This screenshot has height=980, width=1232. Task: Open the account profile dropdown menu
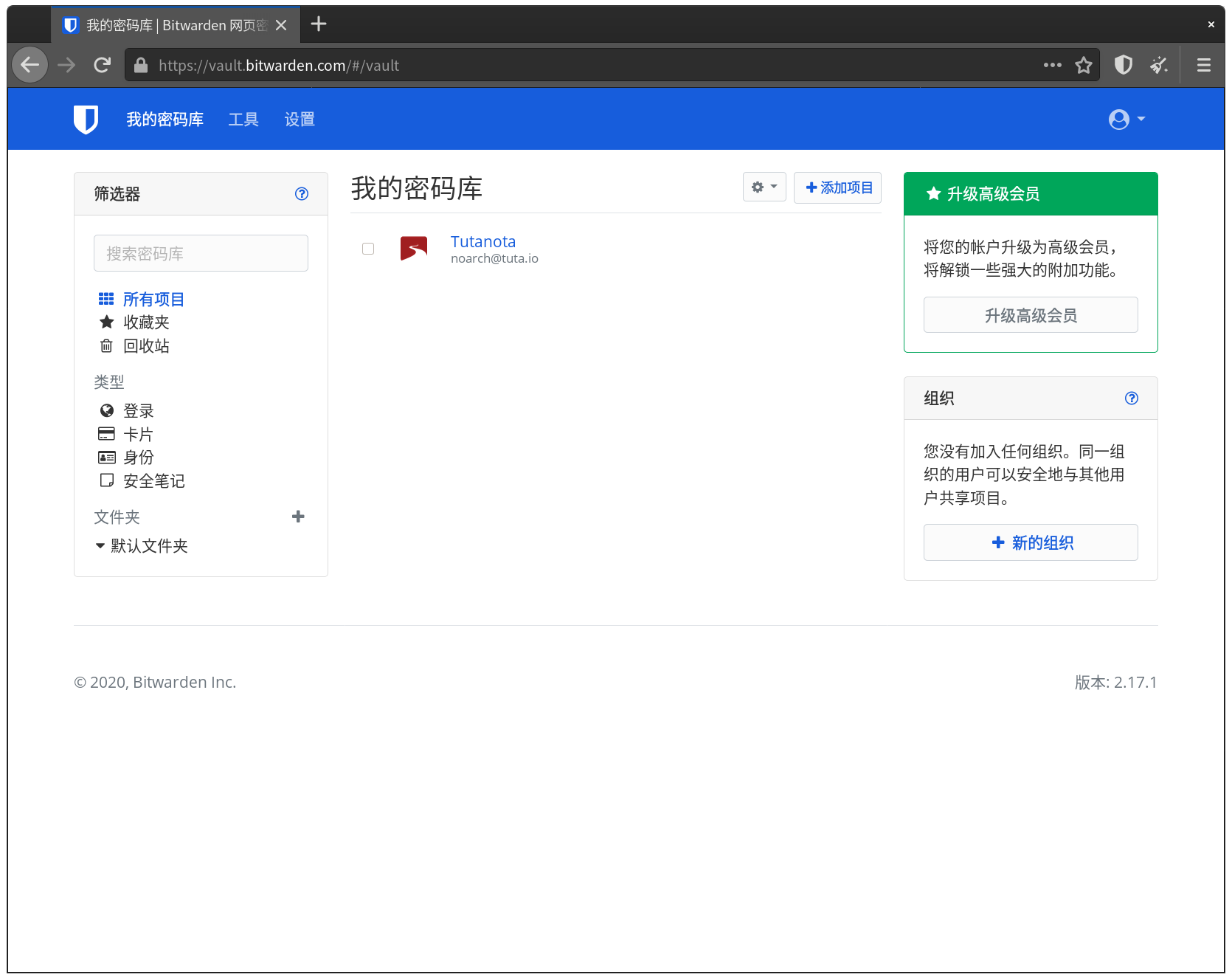[x=1126, y=120]
